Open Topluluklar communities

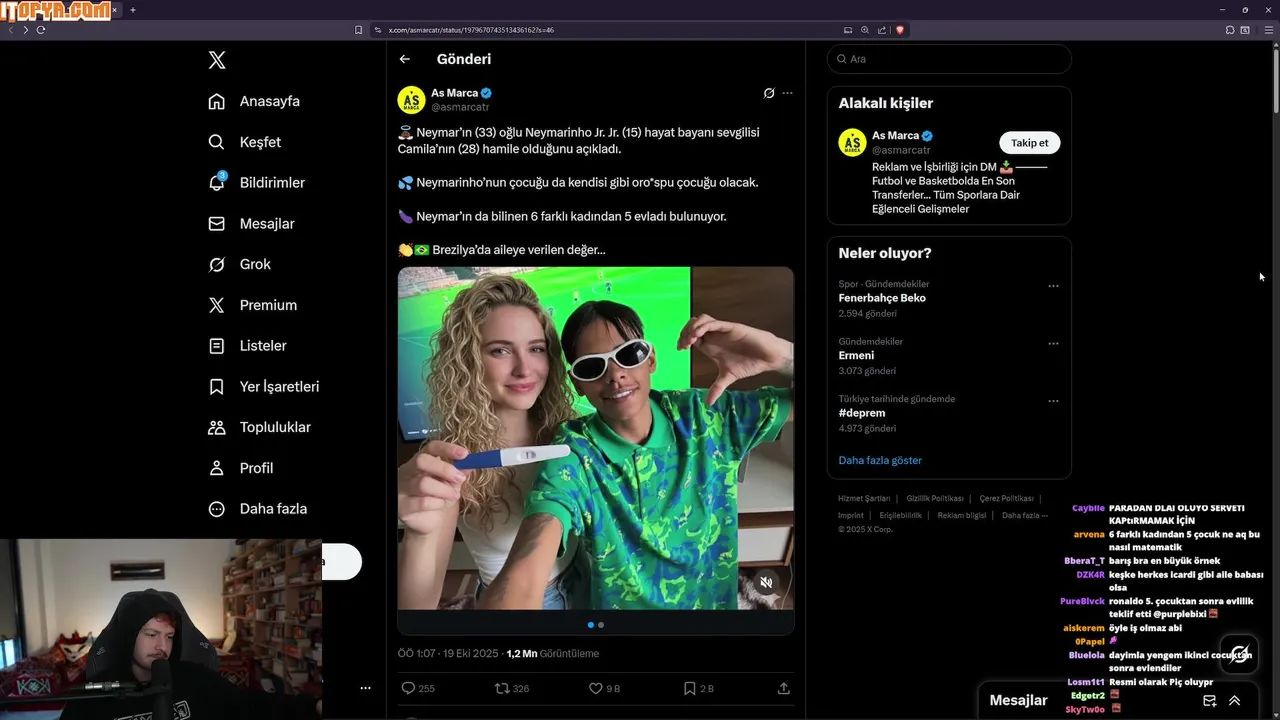[x=259, y=427]
